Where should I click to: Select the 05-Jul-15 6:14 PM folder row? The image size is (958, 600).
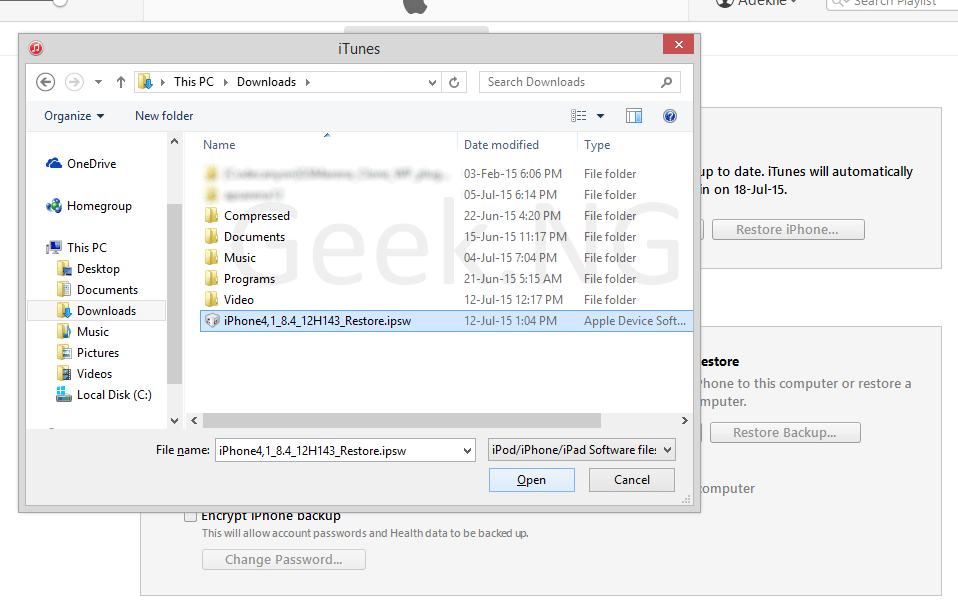click(446, 195)
